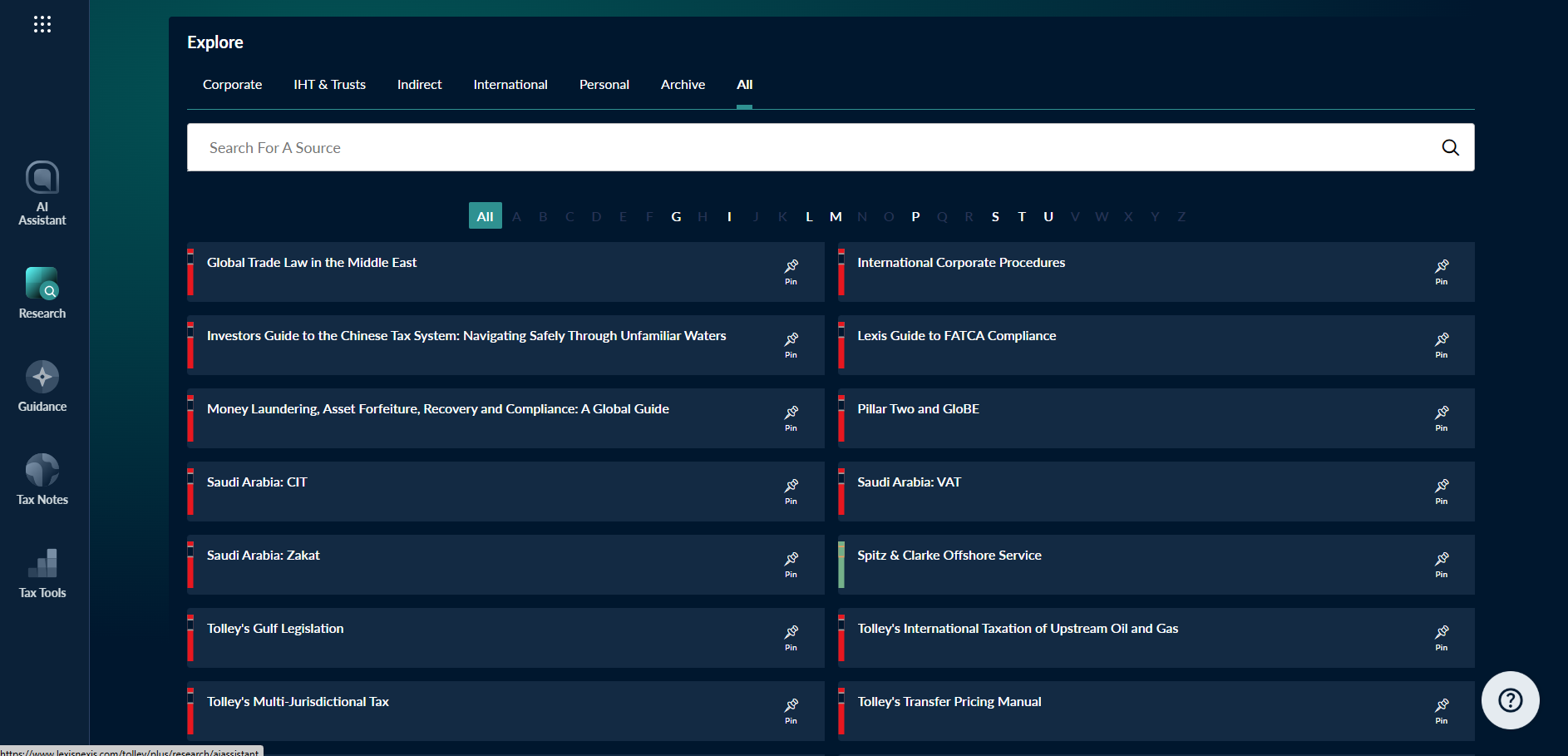Image resolution: width=1568 pixels, height=756 pixels.
Task: Switch to the Indirect tab
Action: click(x=419, y=85)
